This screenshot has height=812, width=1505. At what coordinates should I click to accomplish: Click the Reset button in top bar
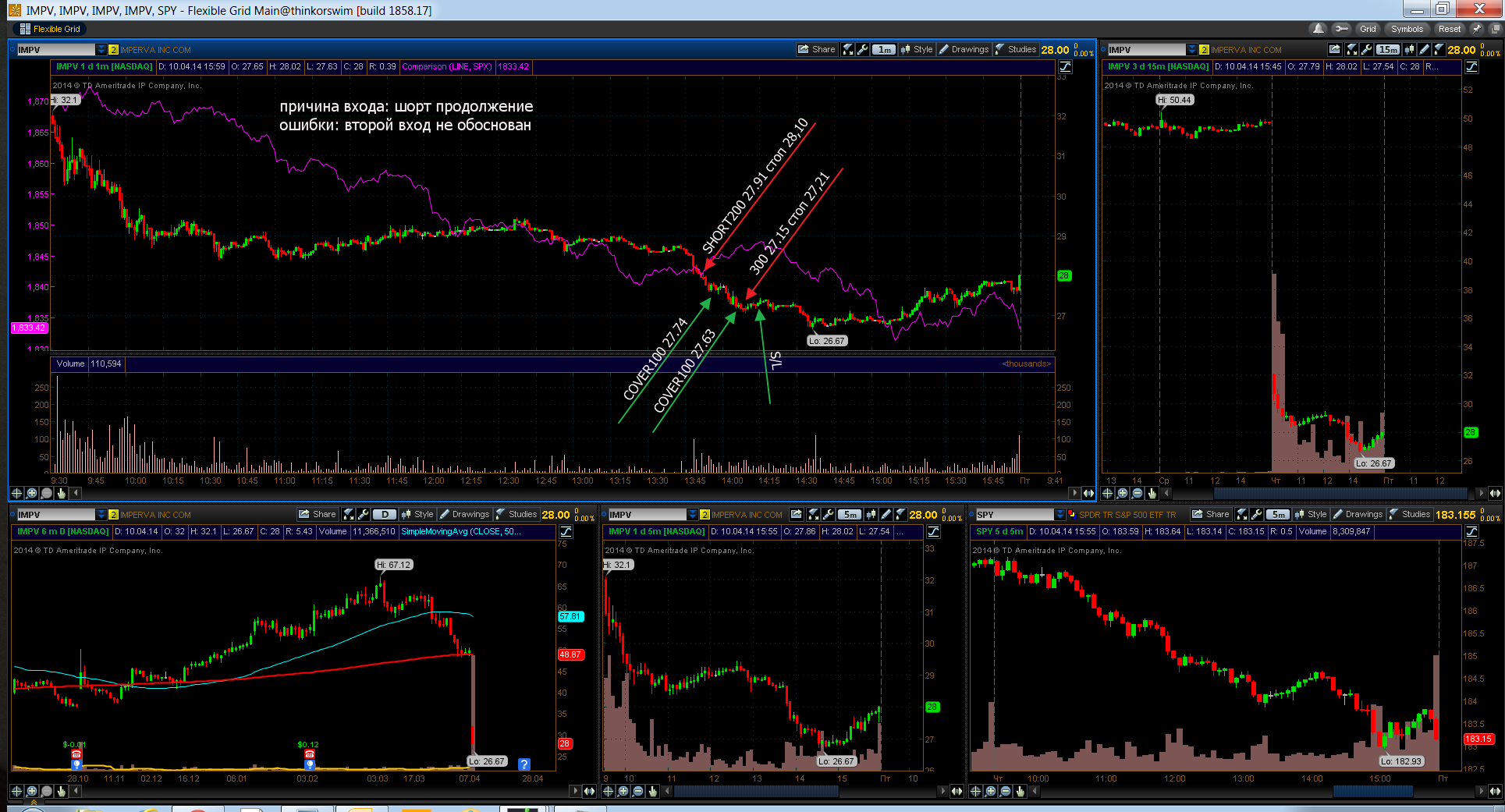pos(1450,29)
